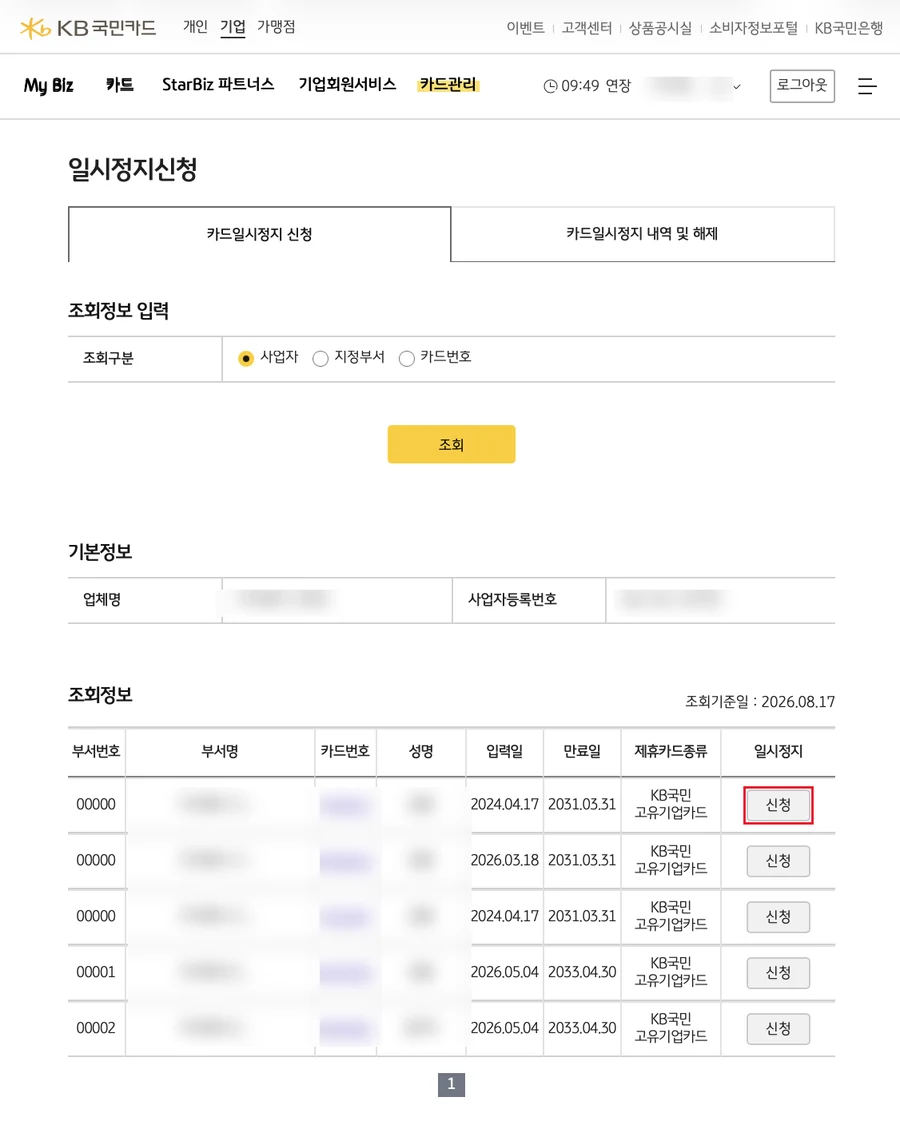900x1125 pixels.
Task: Select the 카드번호 radio button
Action: (x=406, y=358)
